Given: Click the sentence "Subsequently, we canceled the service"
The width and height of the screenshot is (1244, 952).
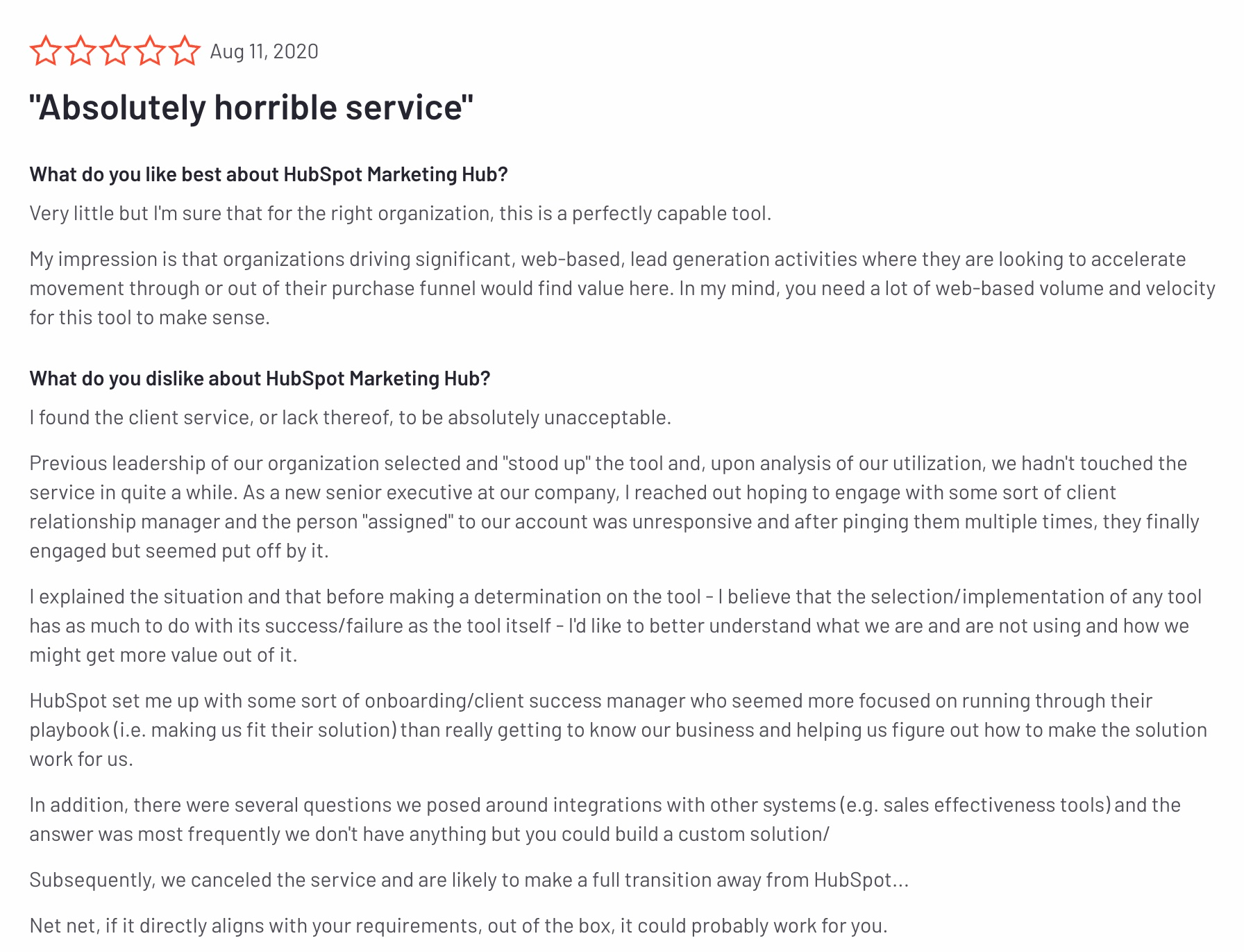Looking at the screenshot, I should click(469, 880).
